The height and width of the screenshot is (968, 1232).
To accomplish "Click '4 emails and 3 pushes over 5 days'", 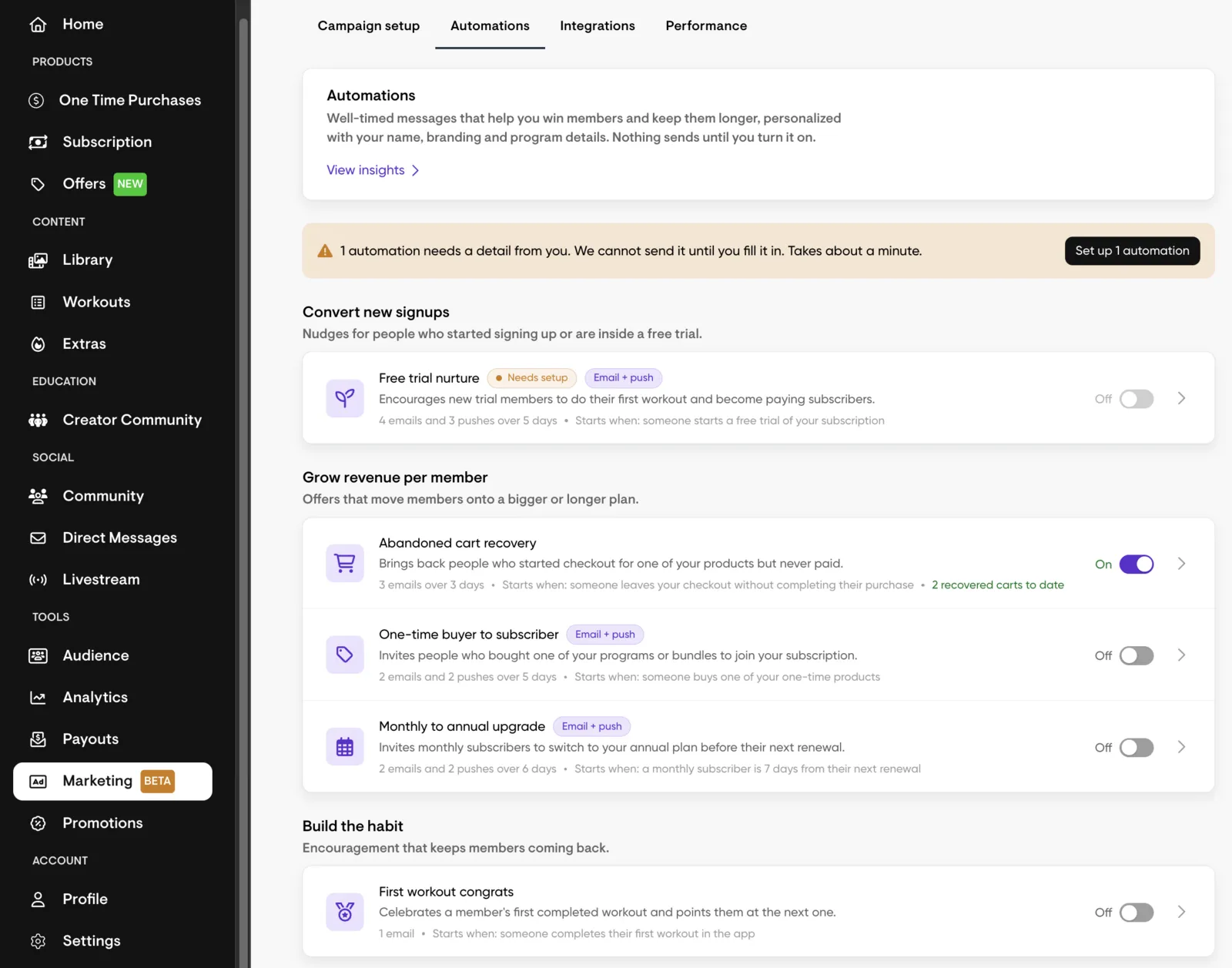I will [468, 420].
